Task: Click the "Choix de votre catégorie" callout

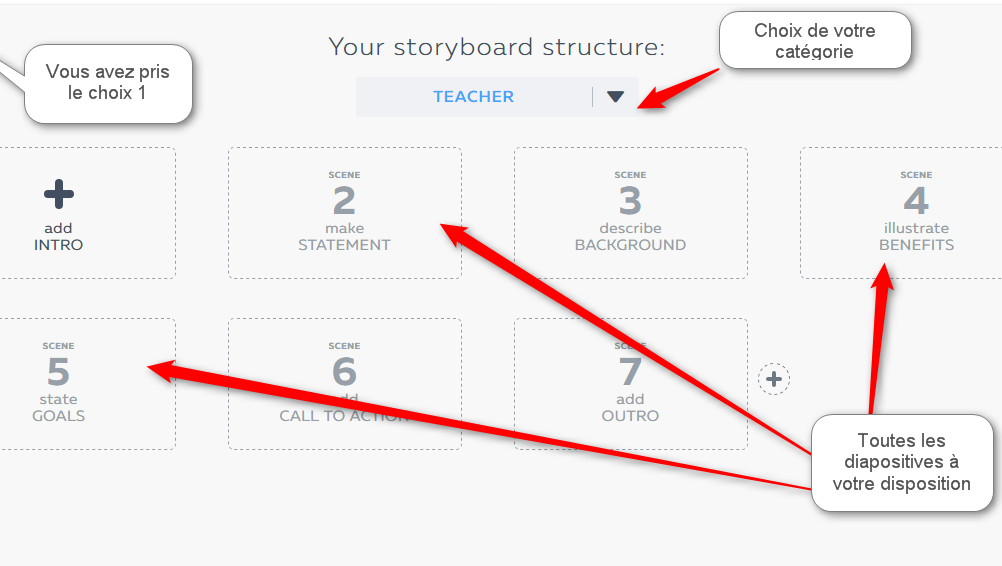Action: (814, 41)
